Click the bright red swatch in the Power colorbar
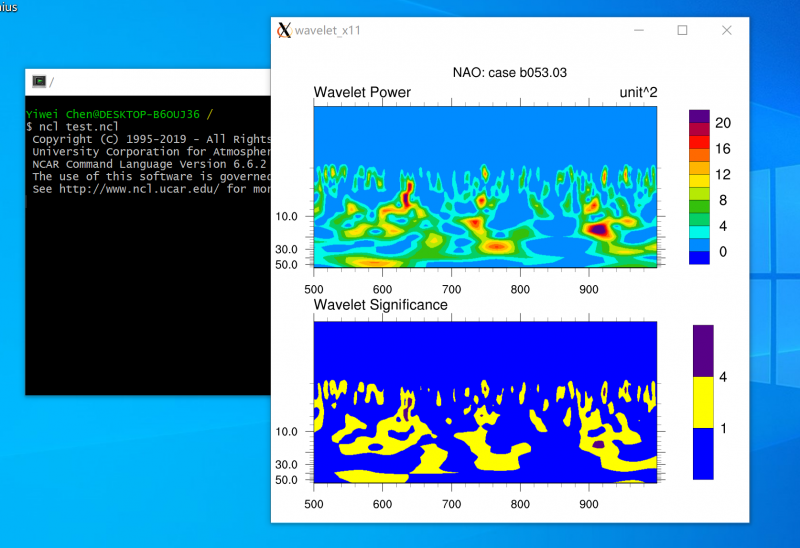 pyautogui.click(x=699, y=142)
